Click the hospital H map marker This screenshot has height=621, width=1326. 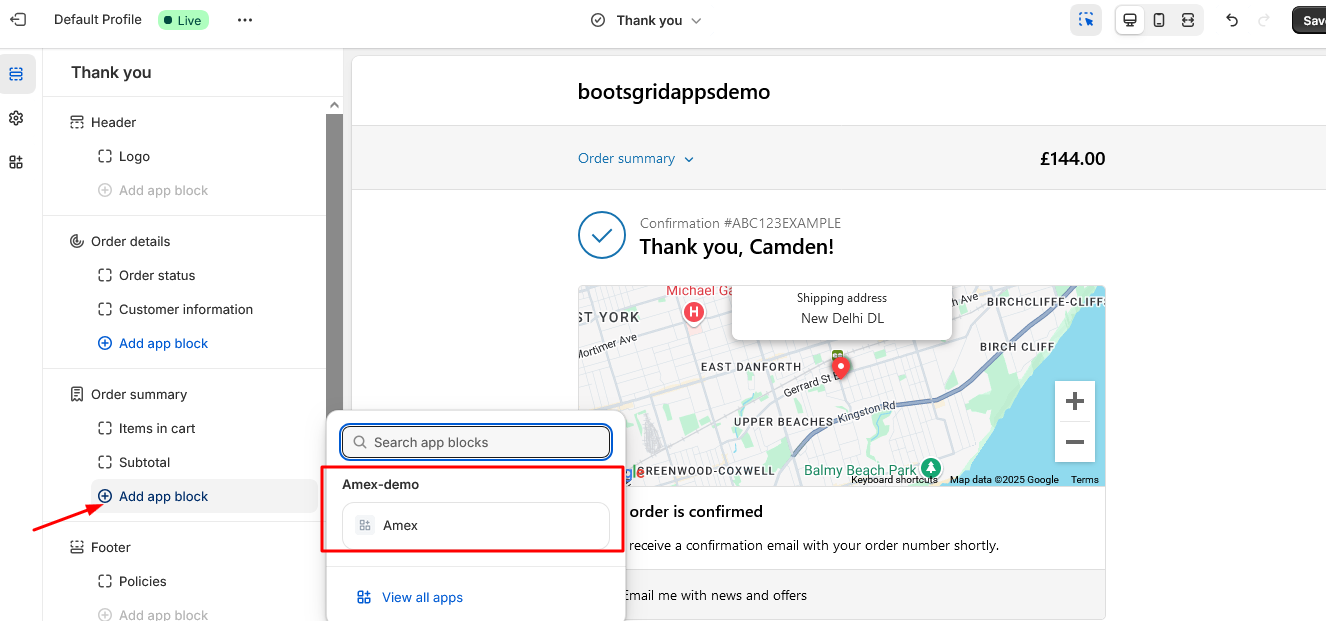[693, 313]
